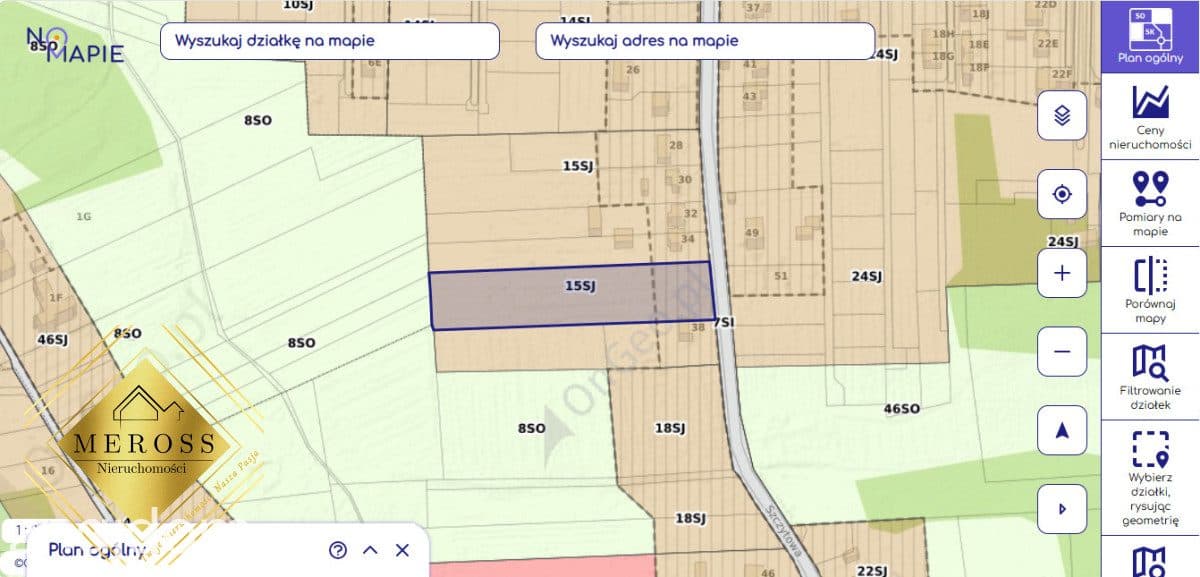Open Ceny nieruchomości price view
Viewport: 1200px width, 577px height.
[1150, 116]
